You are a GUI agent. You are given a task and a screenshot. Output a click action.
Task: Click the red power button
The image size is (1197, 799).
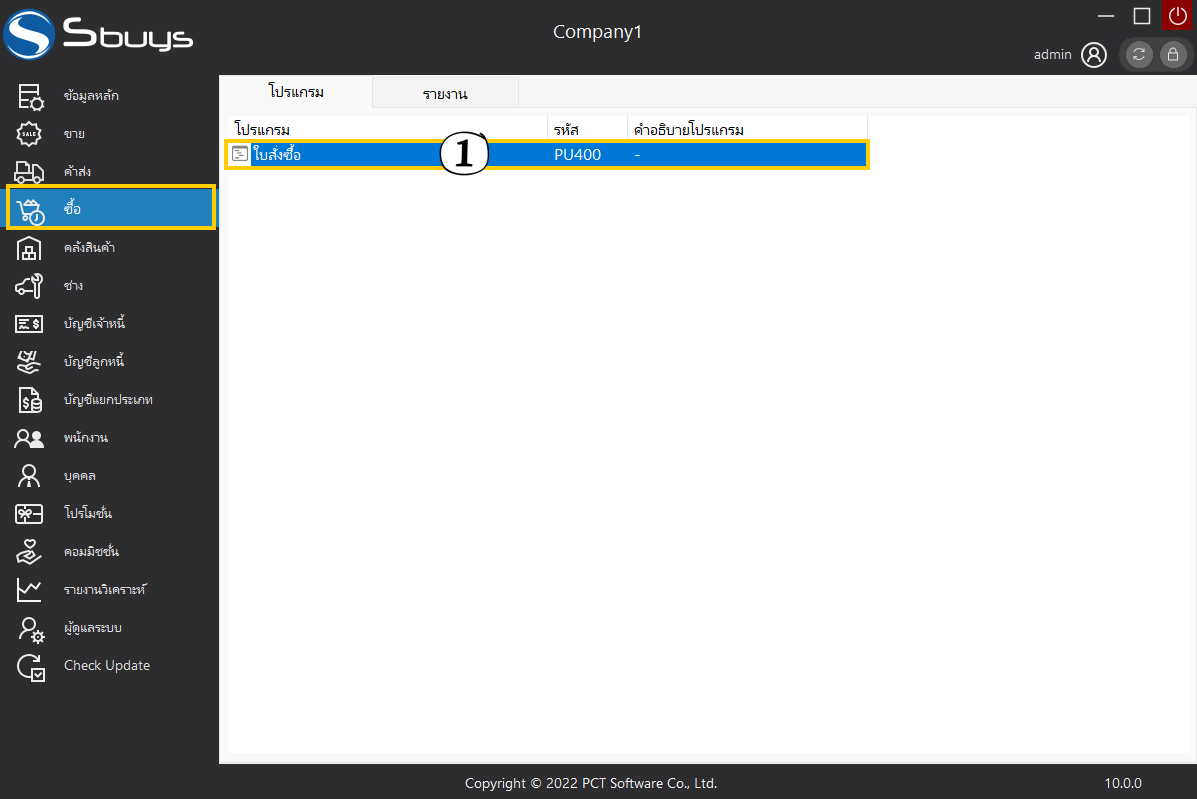pyautogui.click(x=1177, y=15)
